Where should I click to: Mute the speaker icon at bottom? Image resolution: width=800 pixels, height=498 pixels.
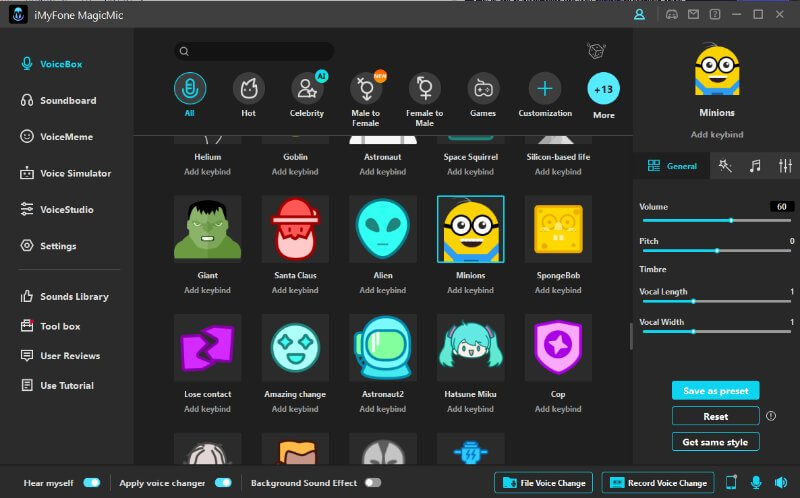(x=781, y=482)
